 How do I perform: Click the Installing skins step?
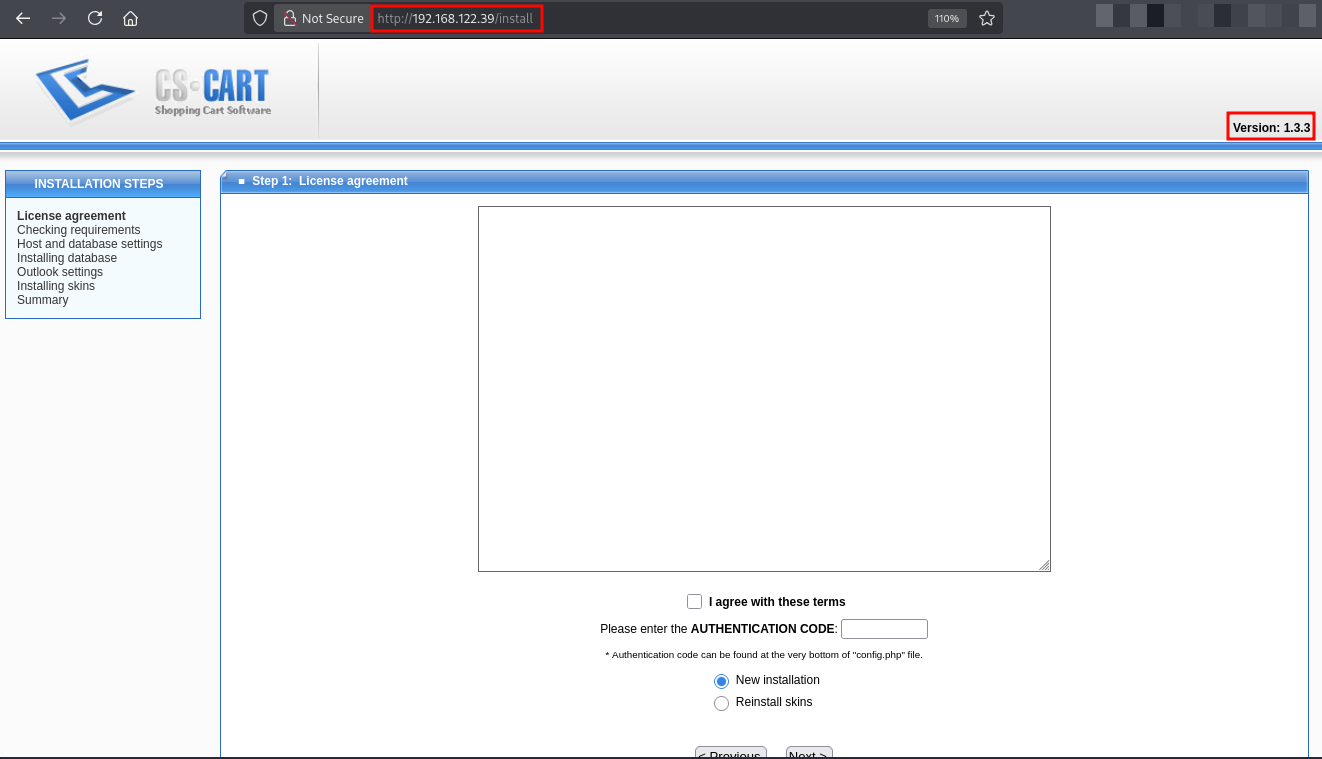tap(56, 286)
